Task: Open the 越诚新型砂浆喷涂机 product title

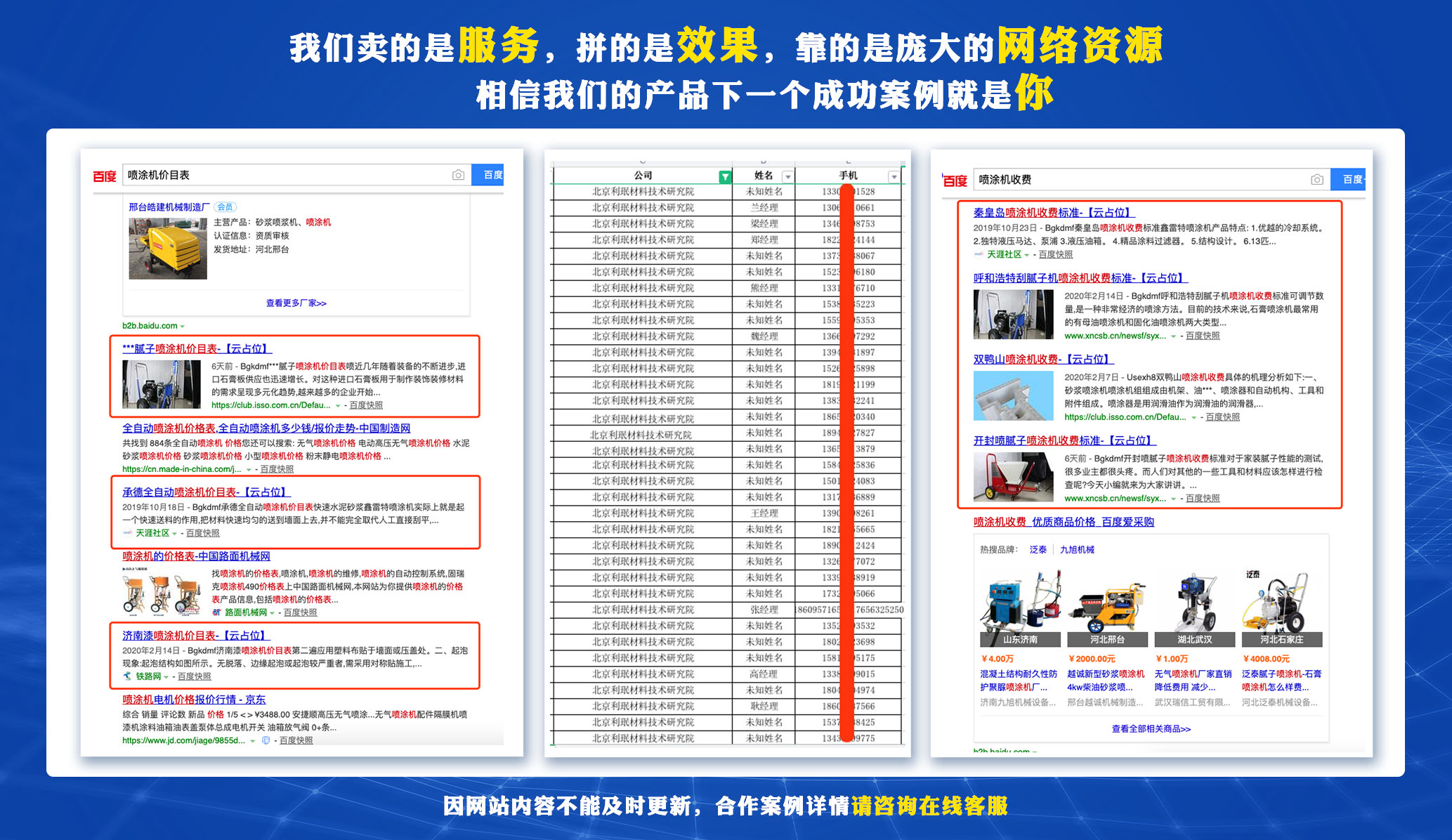Action: pos(1106,681)
